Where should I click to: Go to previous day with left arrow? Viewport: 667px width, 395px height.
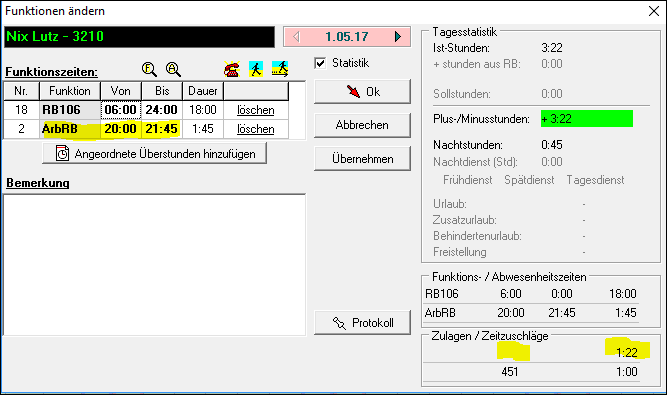tap(296, 37)
